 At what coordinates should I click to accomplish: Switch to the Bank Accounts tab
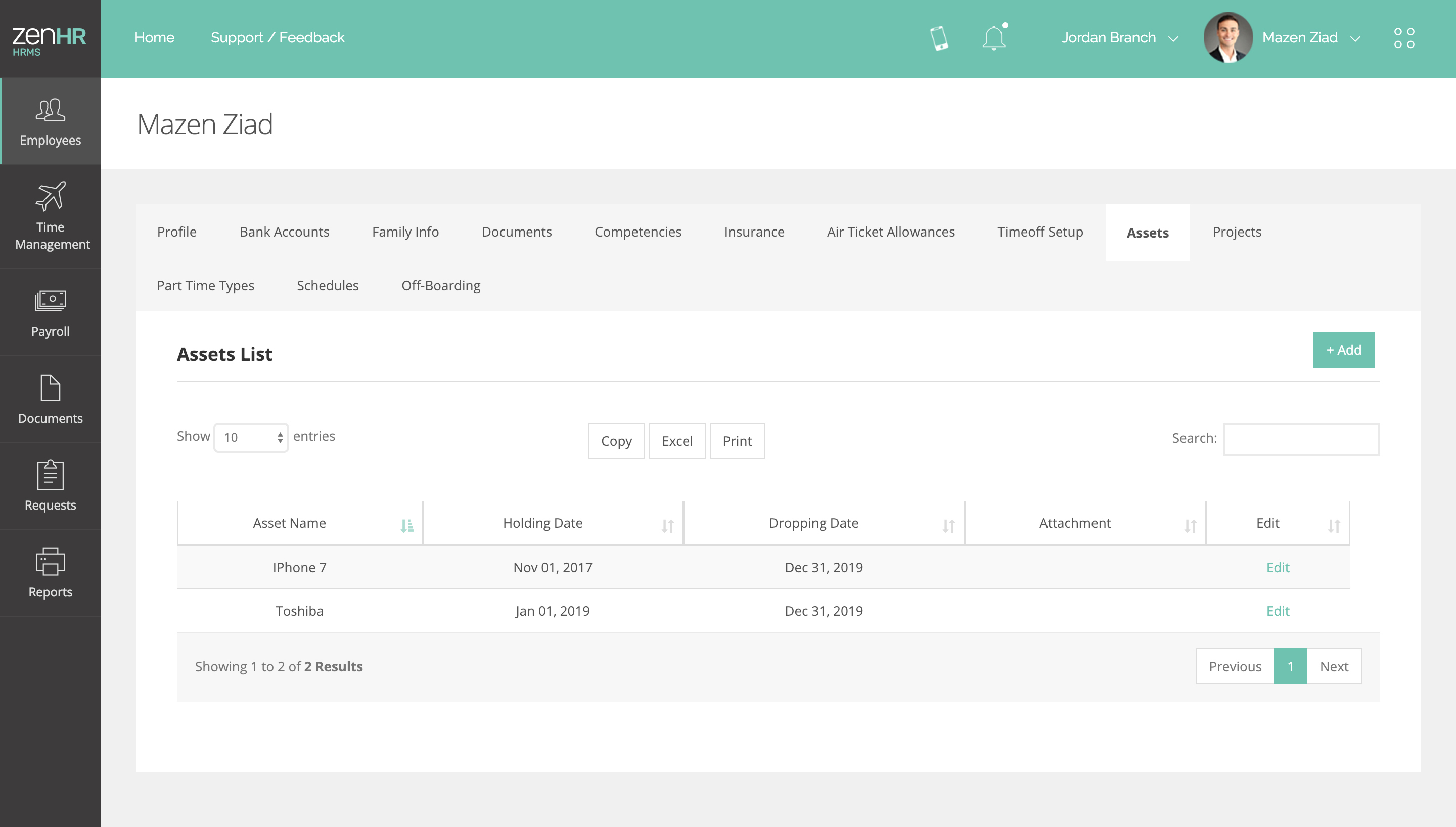pos(284,232)
